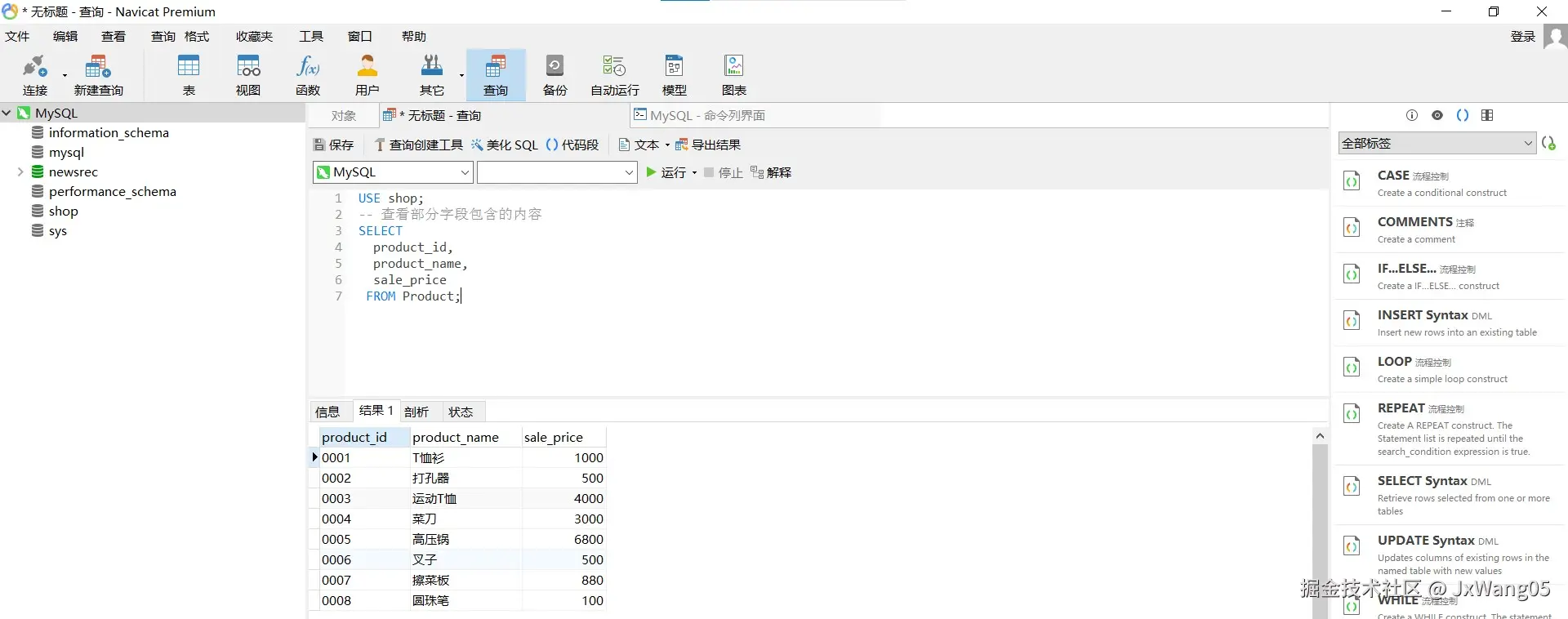This screenshot has width=1568, height=619.
Task: Select the sys database
Action: (x=58, y=230)
